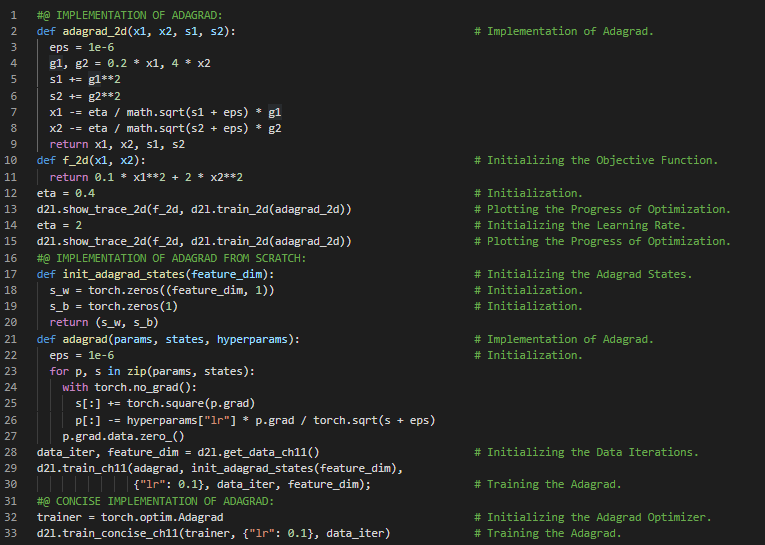This screenshot has height=545, width=765.
Task: Place cursor on adagrad_2d function definition name
Action: 102,32
